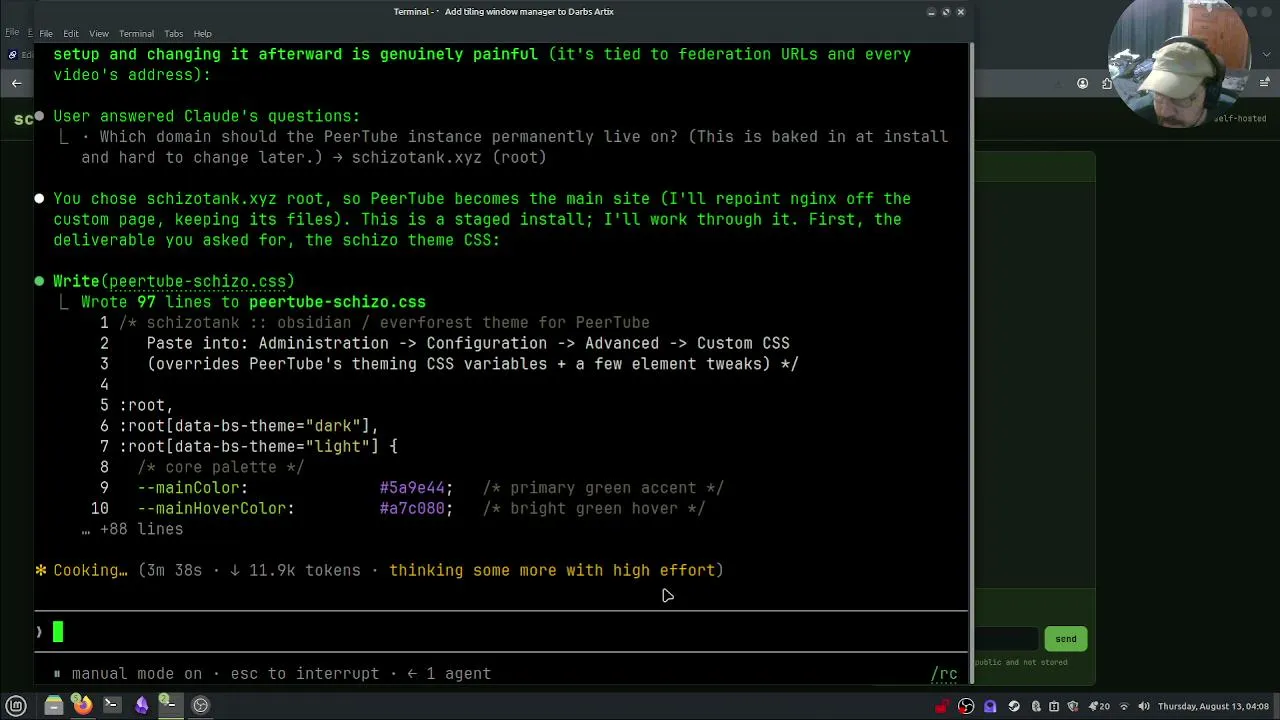The height and width of the screenshot is (720, 1280).
Task: Open the file manager from the taskbar
Action: point(54,705)
